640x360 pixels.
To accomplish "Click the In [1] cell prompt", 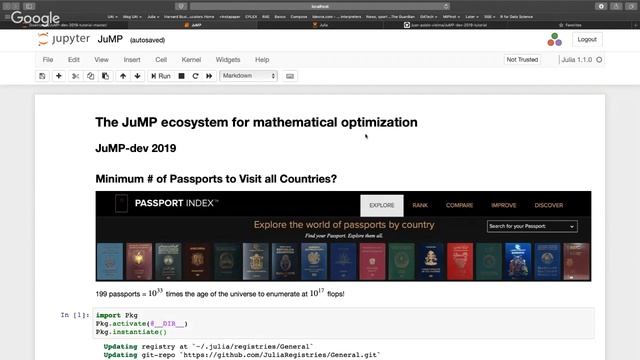I will 75,315.
